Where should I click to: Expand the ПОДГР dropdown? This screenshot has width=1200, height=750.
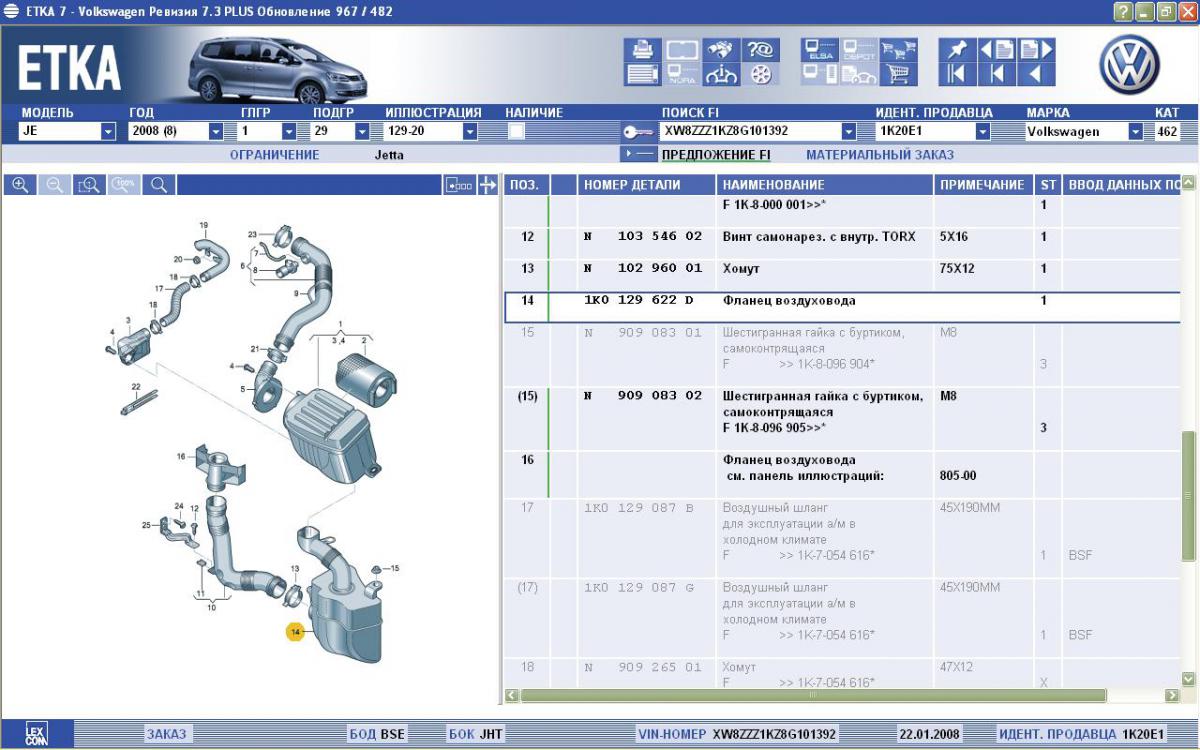(363, 131)
